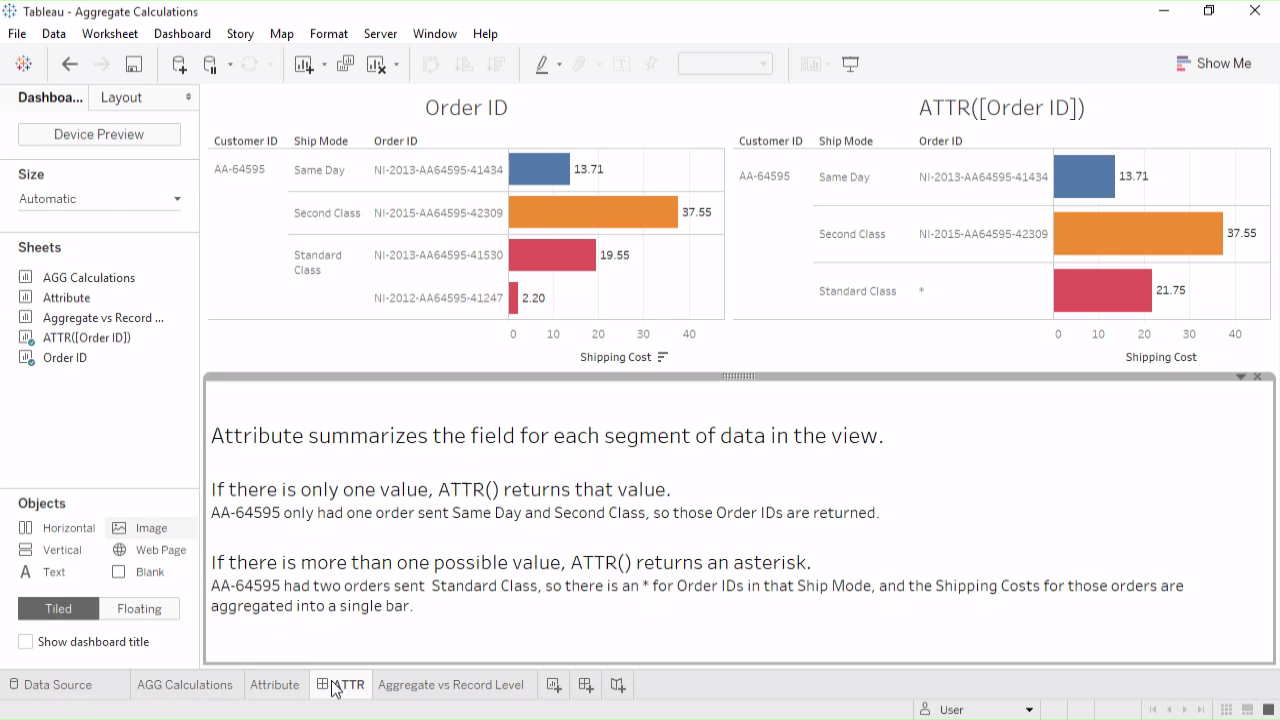The image size is (1280, 720).
Task: Expand the Clear Sheet dropdown arrow
Action: (x=397, y=65)
